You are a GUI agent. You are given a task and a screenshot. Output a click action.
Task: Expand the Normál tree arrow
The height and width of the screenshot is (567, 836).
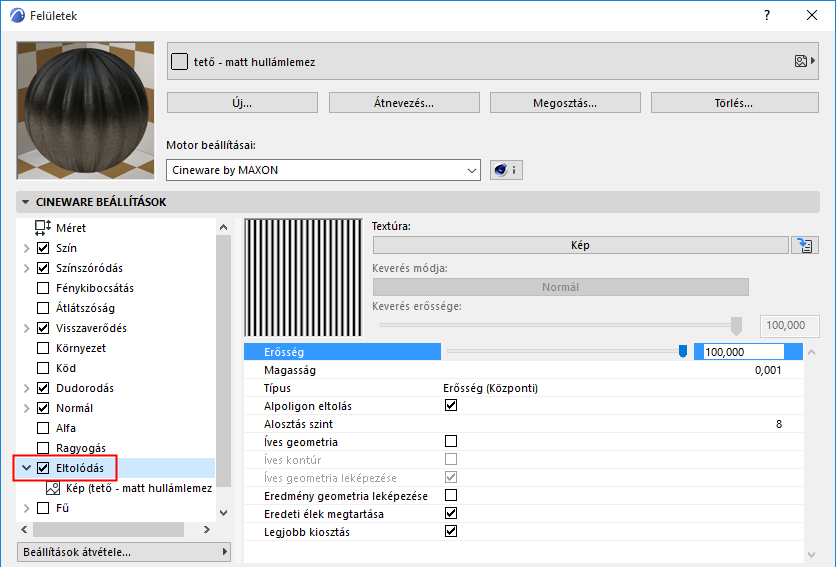tap(26, 408)
